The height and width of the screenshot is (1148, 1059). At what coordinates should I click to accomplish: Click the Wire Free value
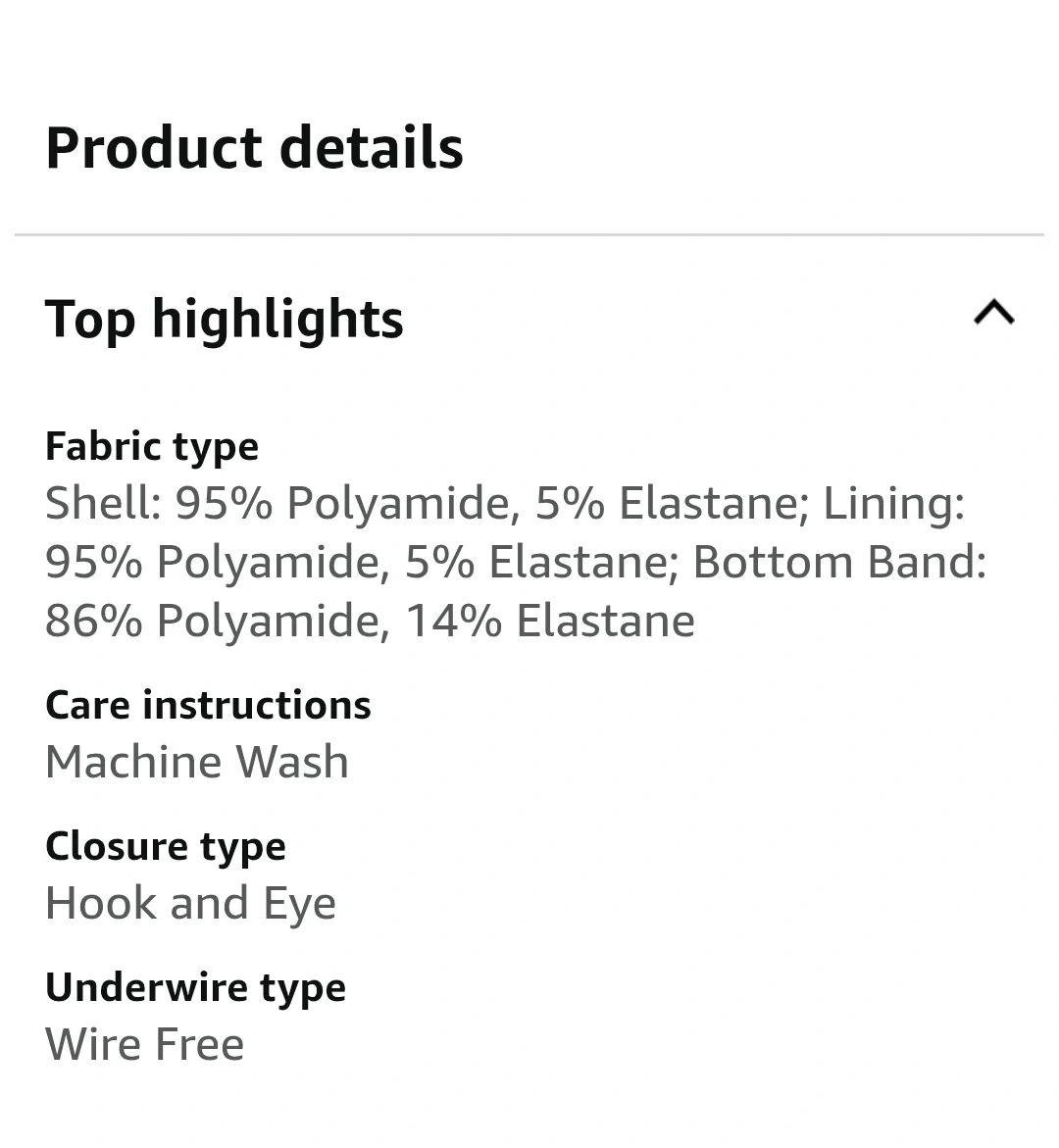pyautogui.click(x=145, y=1044)
